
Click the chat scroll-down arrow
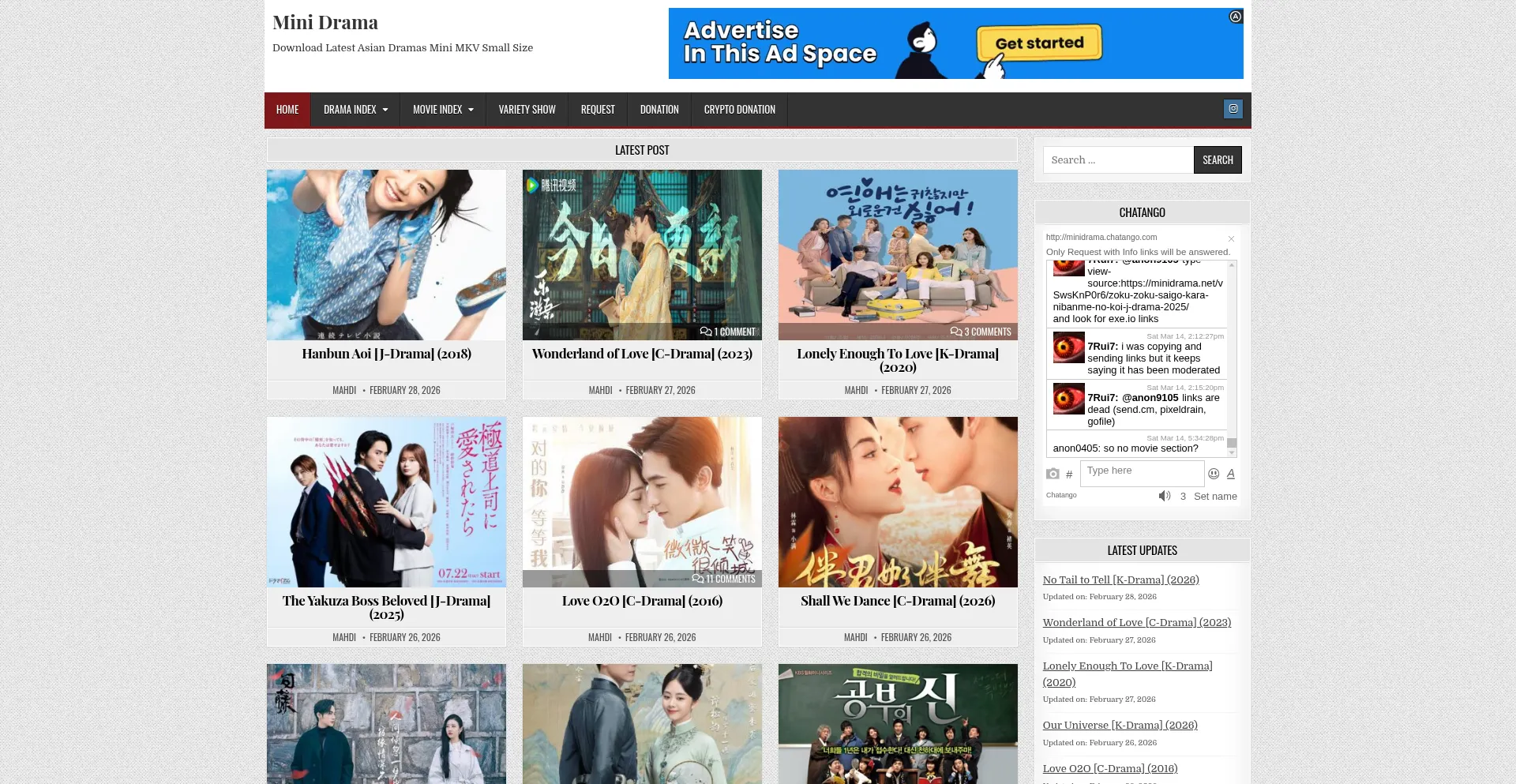1231,453
